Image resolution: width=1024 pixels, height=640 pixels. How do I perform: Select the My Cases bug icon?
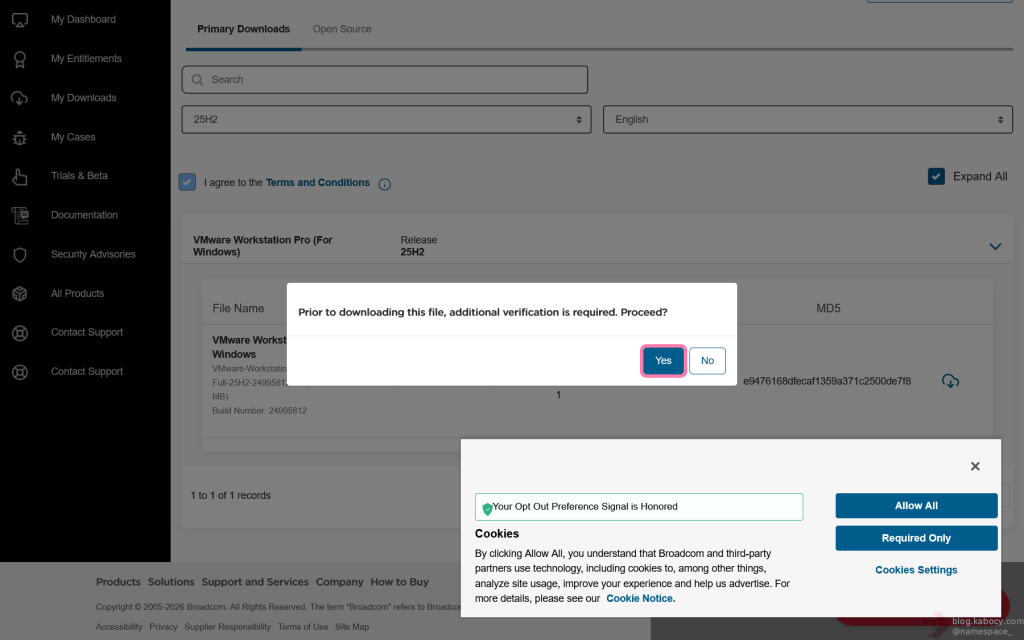click(19, 137)
